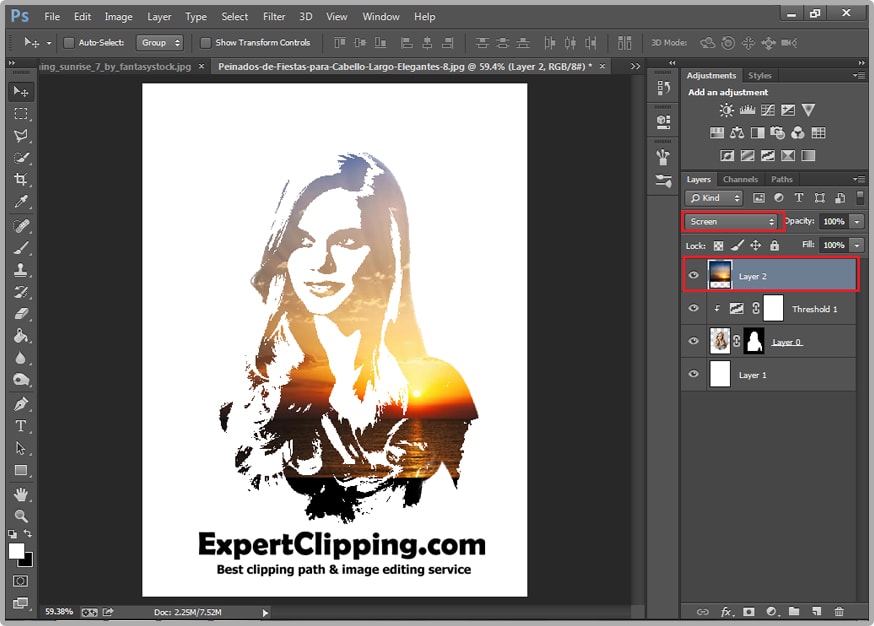The height and width of the screenshot is (626, 874).
Task: Check Show Transform Controls option
Action: point(205,43)
